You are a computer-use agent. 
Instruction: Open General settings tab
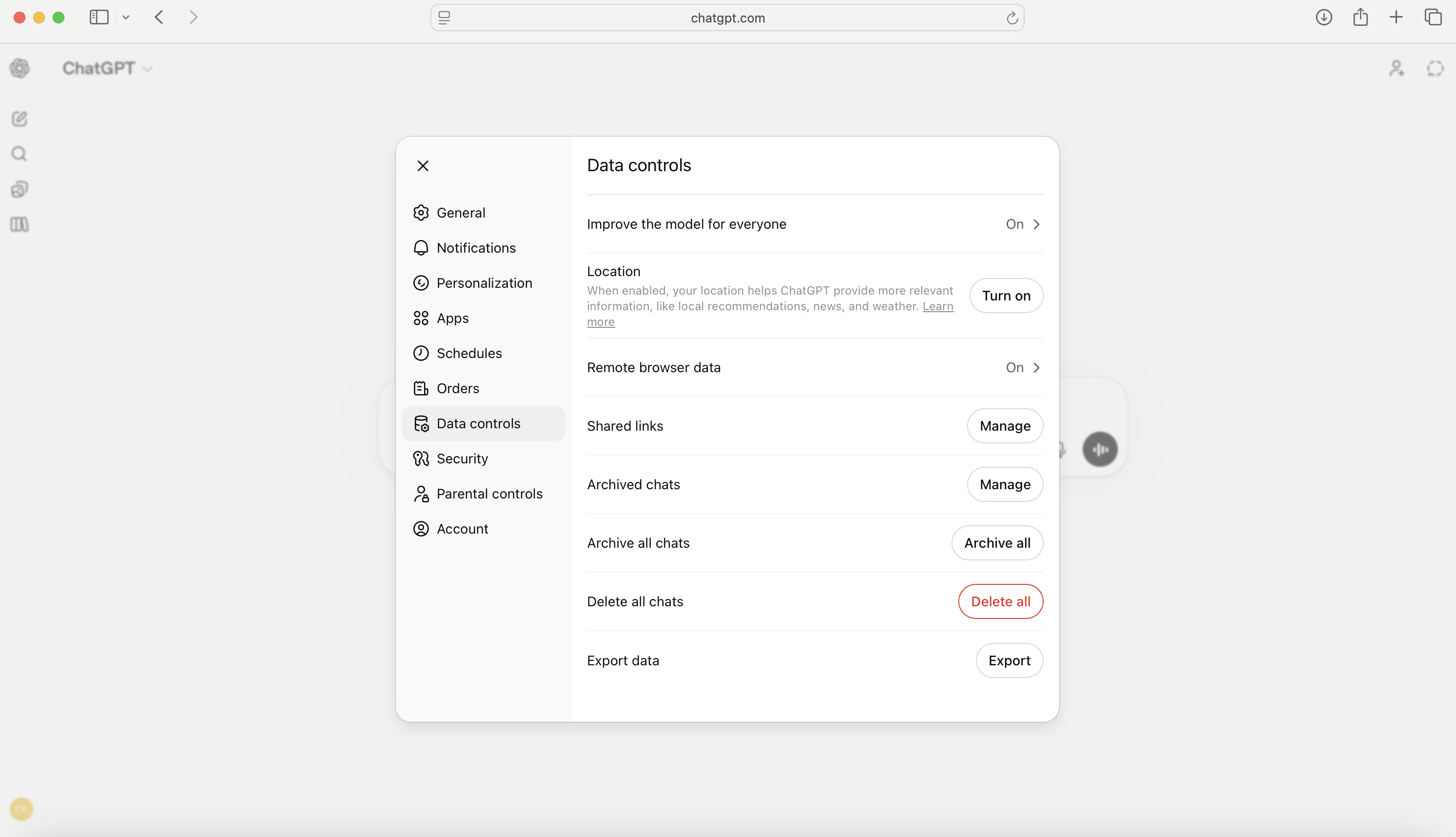(x=483, y=213)
